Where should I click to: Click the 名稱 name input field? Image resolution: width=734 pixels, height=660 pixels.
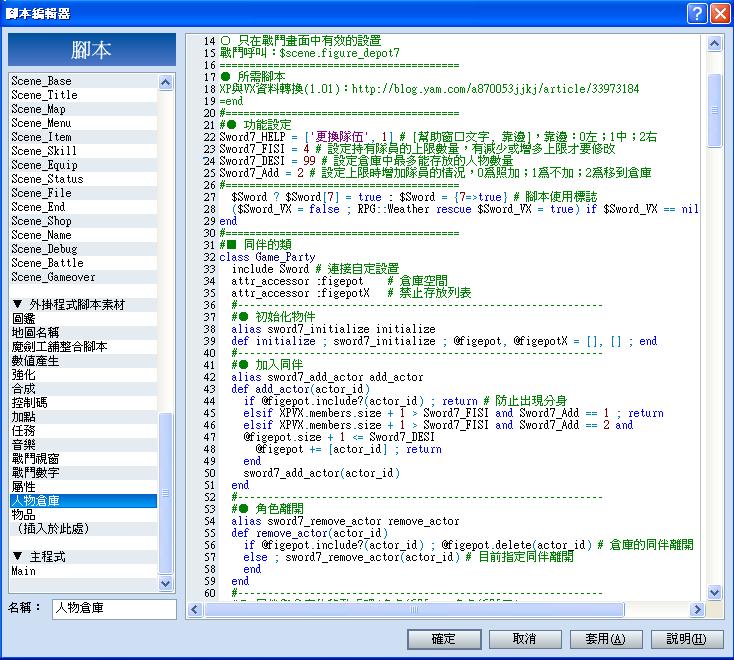tap(114, 609)
